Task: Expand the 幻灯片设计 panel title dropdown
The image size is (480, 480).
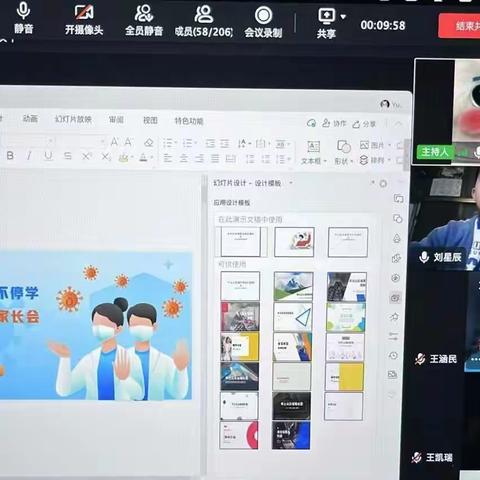Action: (291, 183)
